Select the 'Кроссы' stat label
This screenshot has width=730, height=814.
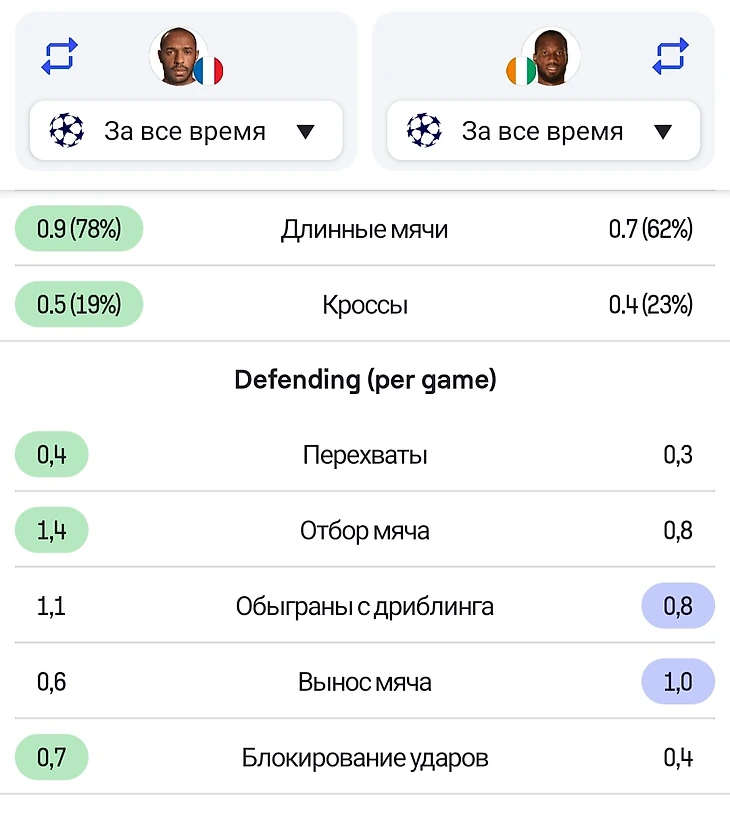point(364,305)
